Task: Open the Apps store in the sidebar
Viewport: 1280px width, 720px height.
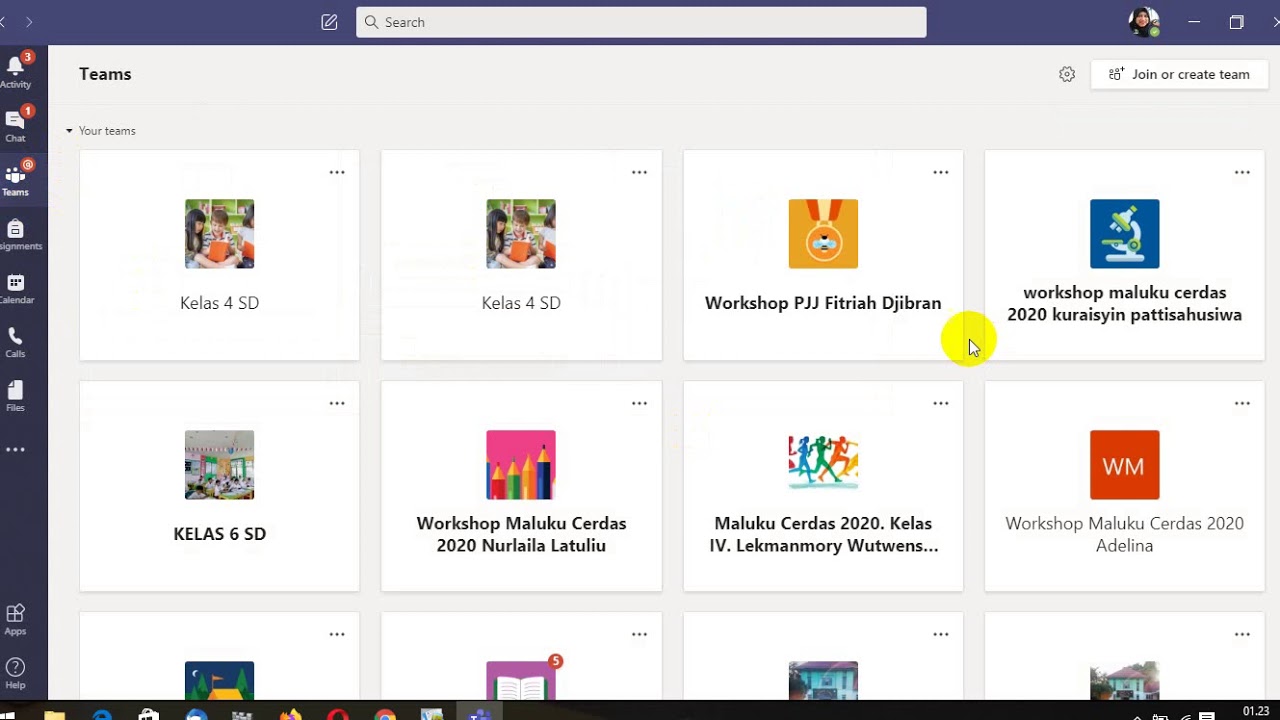Action: tap(16, 619)
